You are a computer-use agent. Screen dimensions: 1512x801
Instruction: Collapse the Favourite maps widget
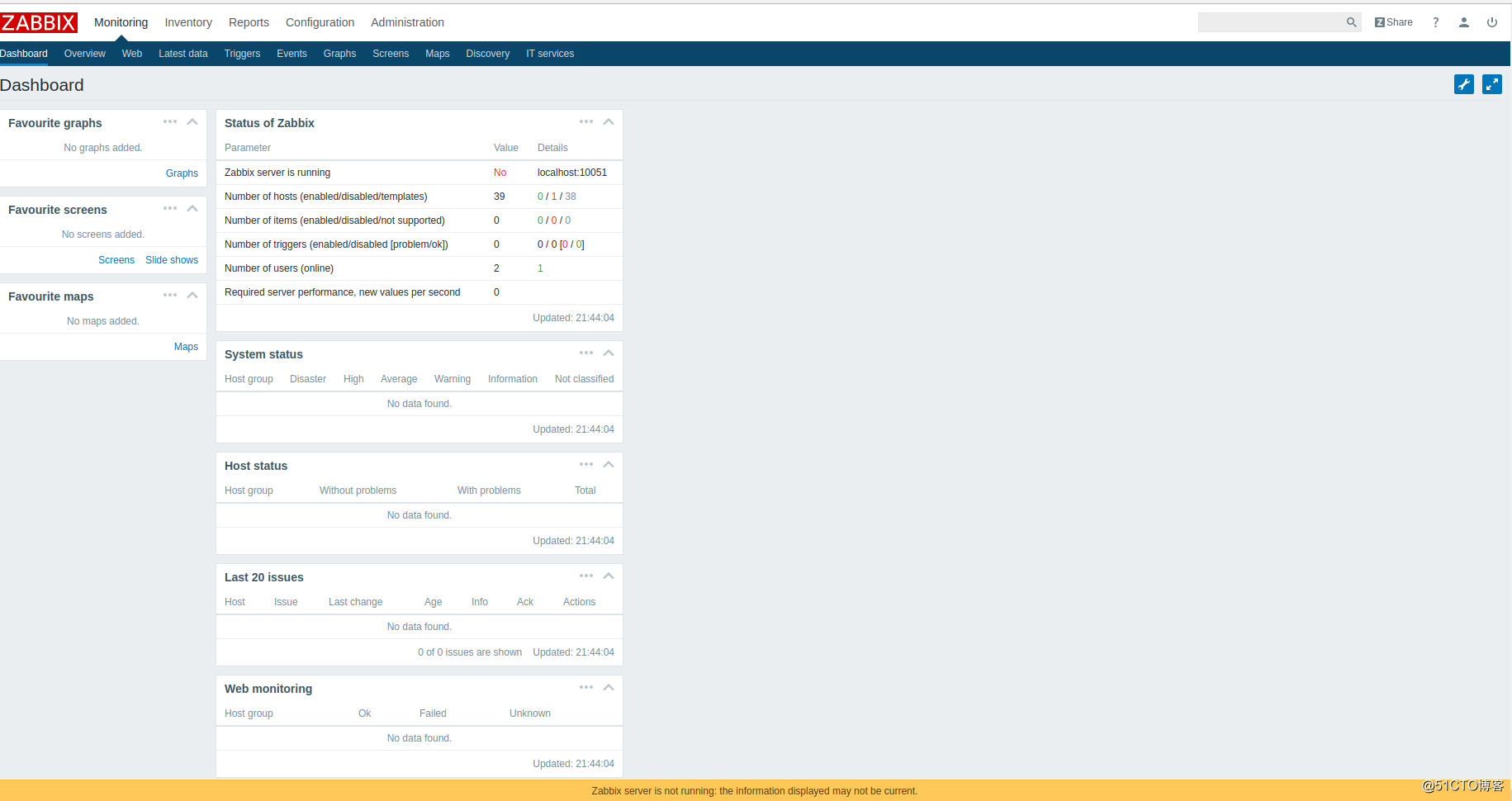[192, 295]
